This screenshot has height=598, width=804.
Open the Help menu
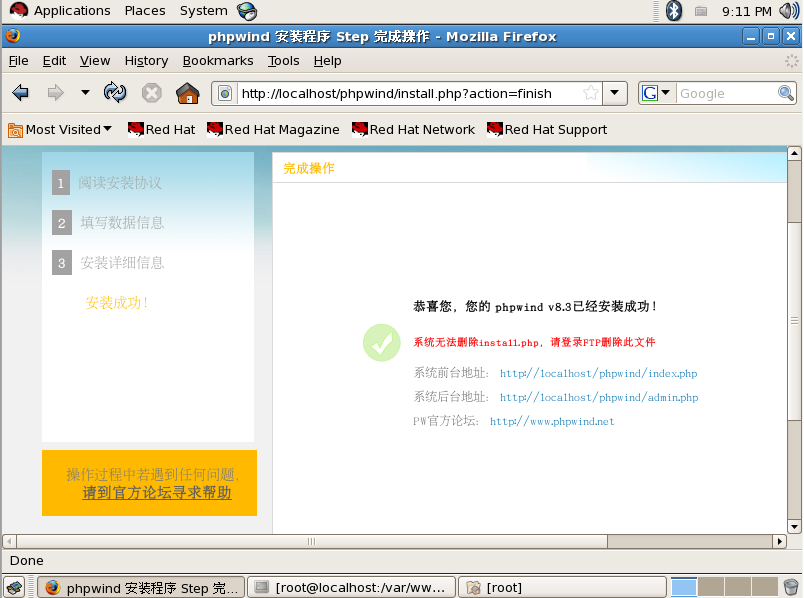click(x=328, y=61)
